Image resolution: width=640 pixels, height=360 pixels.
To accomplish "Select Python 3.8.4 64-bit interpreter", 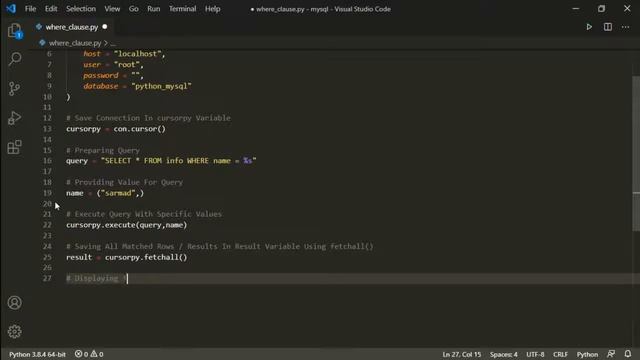I will coord(37,354).
